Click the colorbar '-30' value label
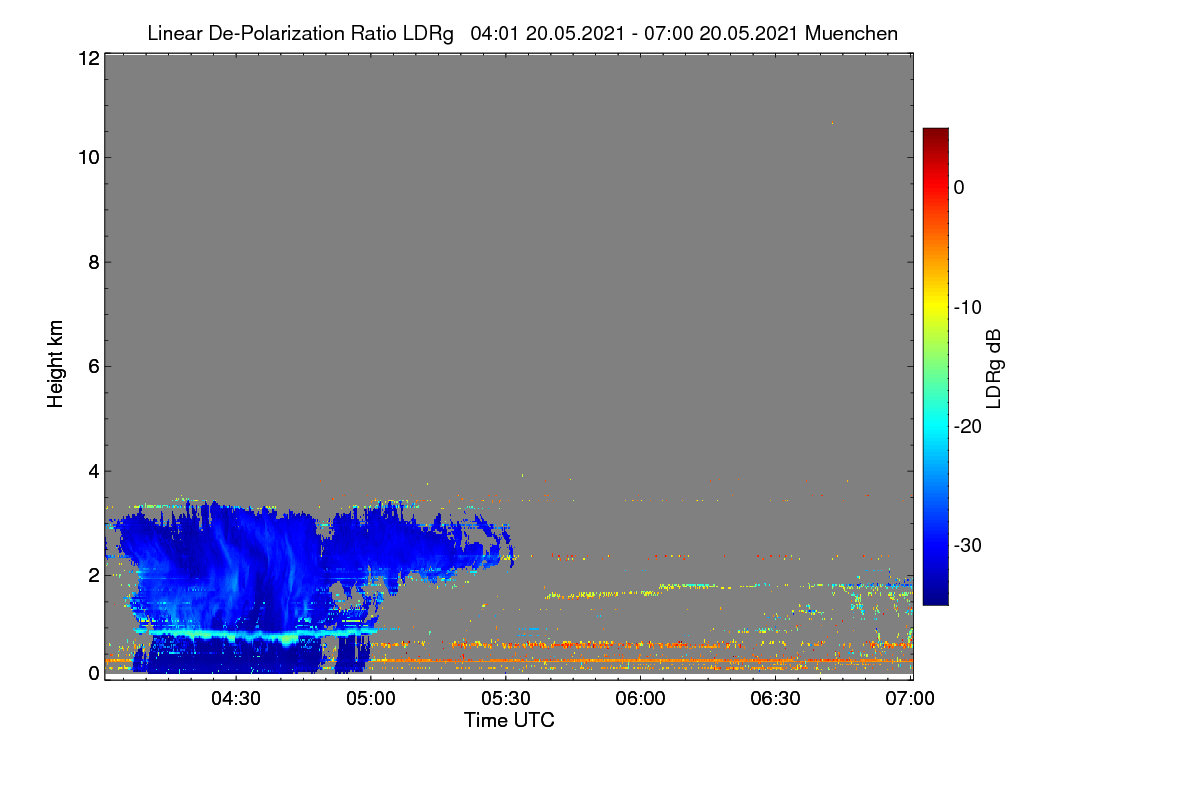This screenshot has height=800, width=1200. tap(968, 546)
